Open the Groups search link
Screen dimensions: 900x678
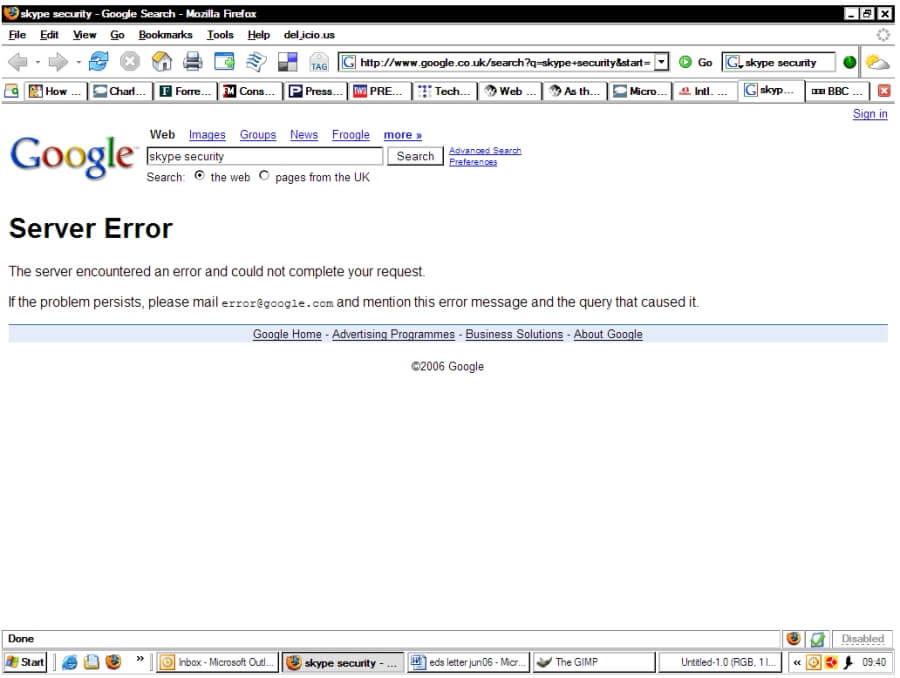pos(258,135)
